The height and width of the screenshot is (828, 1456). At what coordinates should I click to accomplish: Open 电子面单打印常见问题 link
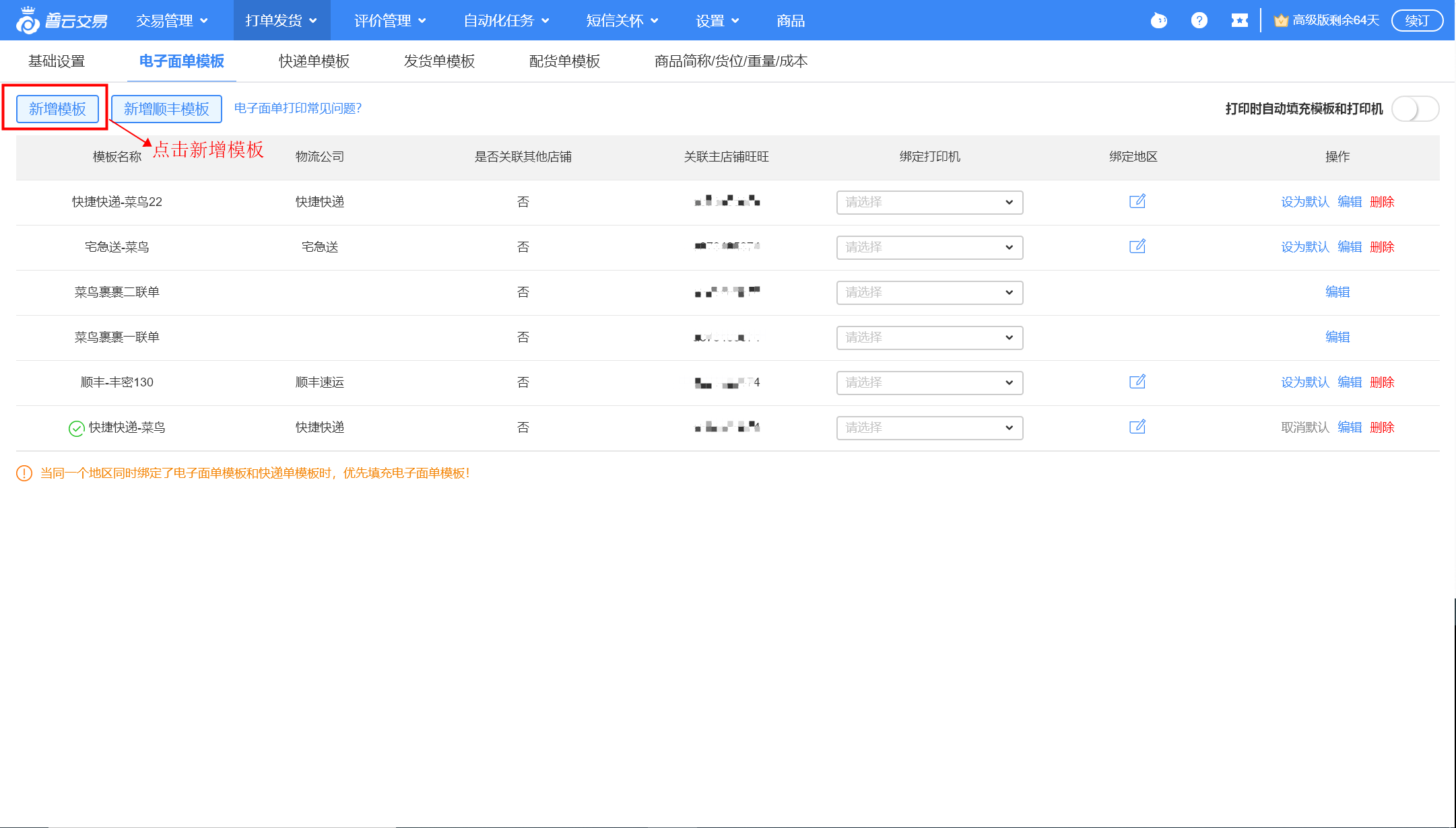coord(298,108)
